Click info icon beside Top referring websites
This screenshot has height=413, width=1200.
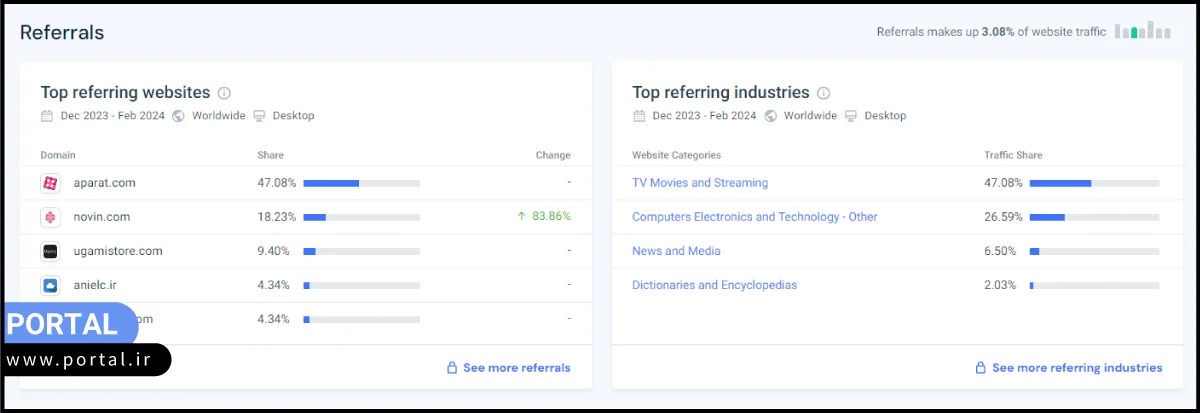pos(224,93)
